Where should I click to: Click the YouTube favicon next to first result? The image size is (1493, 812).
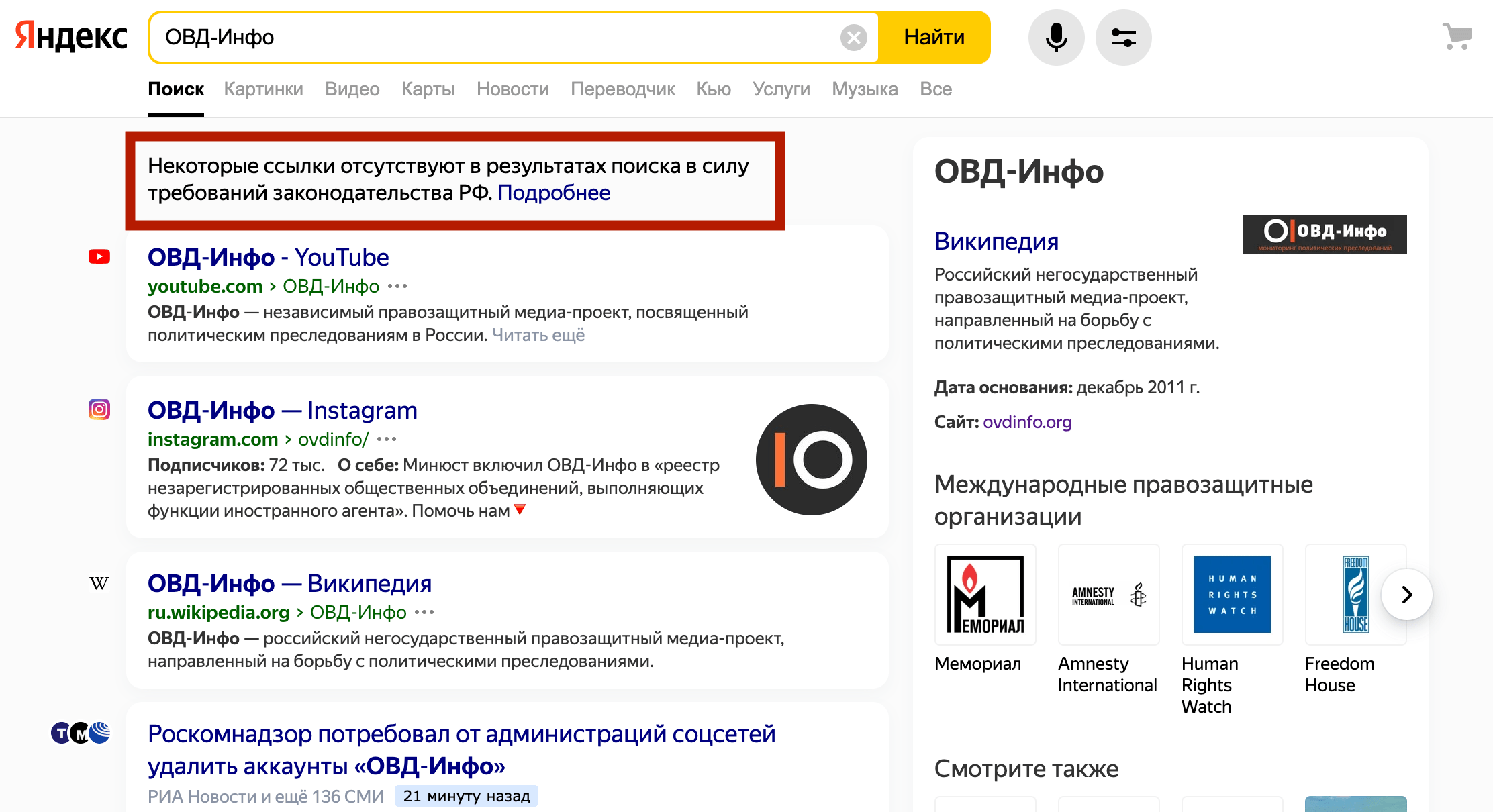(99, 256)
